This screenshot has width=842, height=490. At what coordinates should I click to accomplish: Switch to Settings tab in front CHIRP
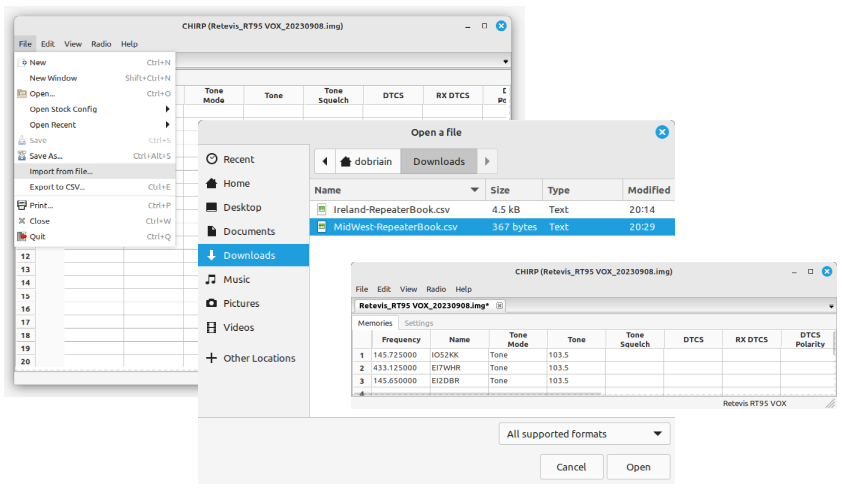click(419, 323)
